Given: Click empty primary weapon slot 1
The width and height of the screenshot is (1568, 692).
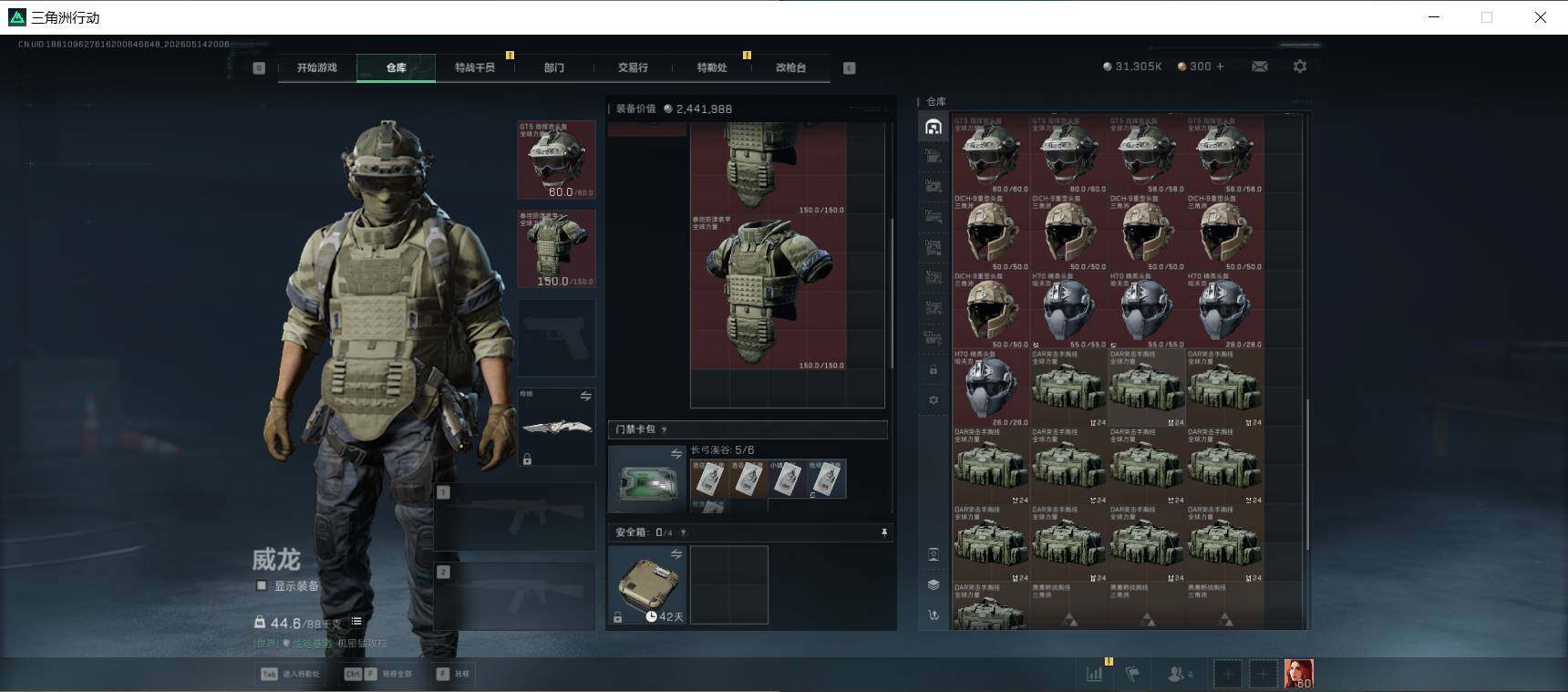Looking at the screenshot, I should [x=514, y=516].
